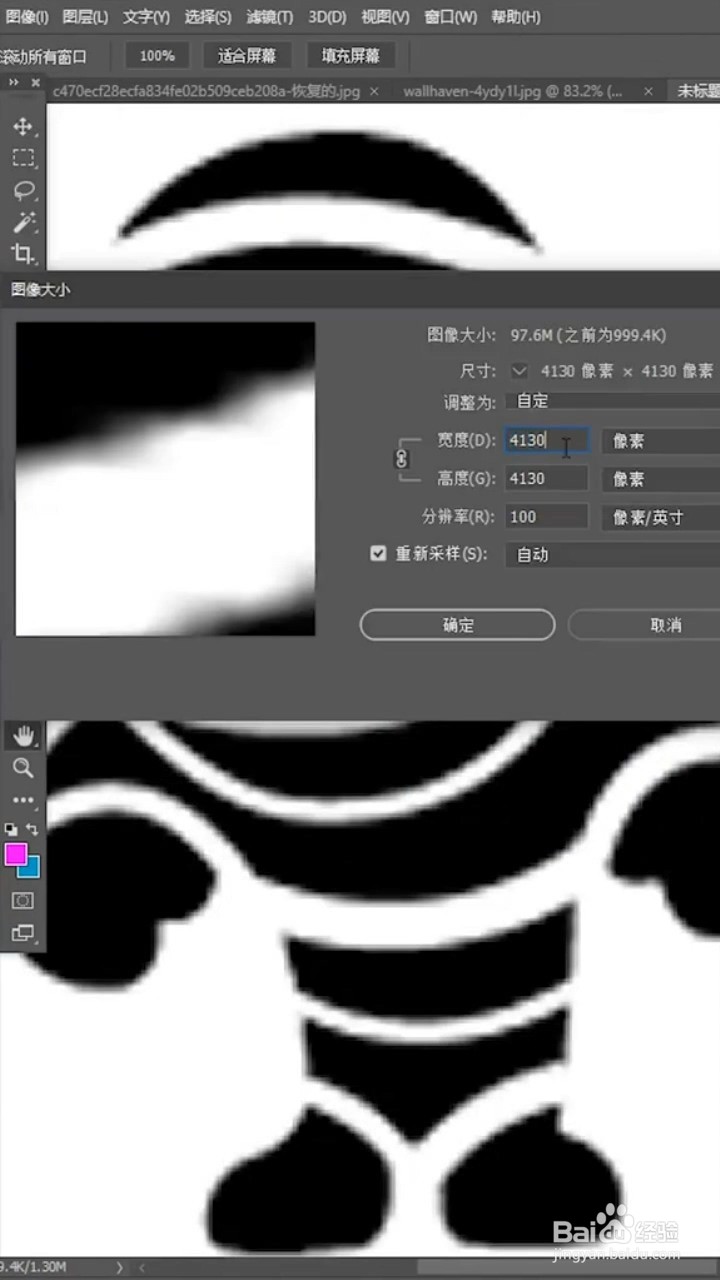Switch to c470ecf28 jpg document tab
This screenshot has width=720, height=1280.
(x=206, y=91)
